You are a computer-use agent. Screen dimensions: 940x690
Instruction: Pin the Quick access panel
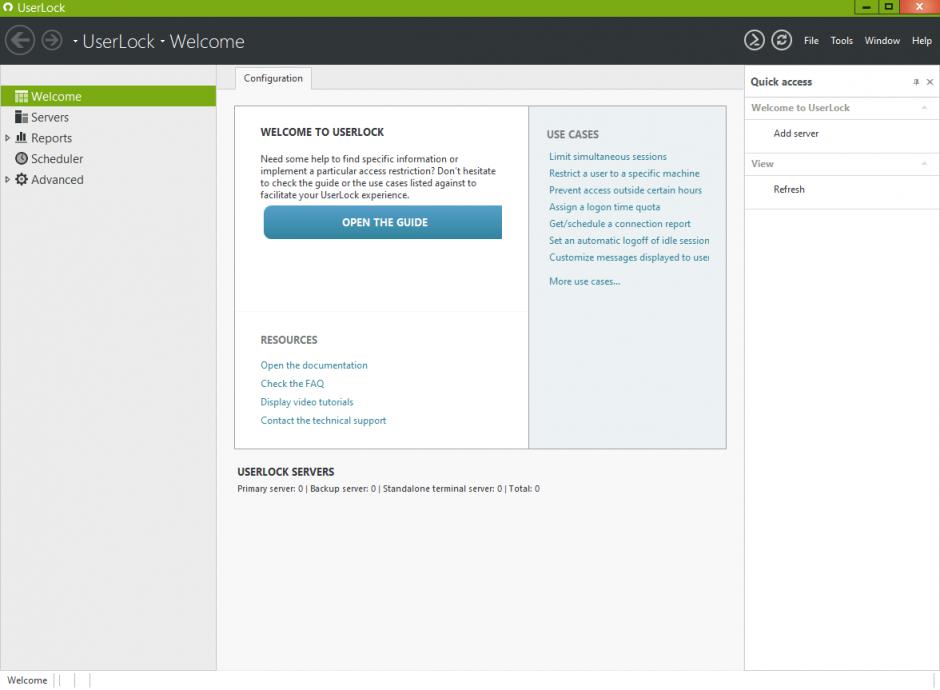[916, 82]
